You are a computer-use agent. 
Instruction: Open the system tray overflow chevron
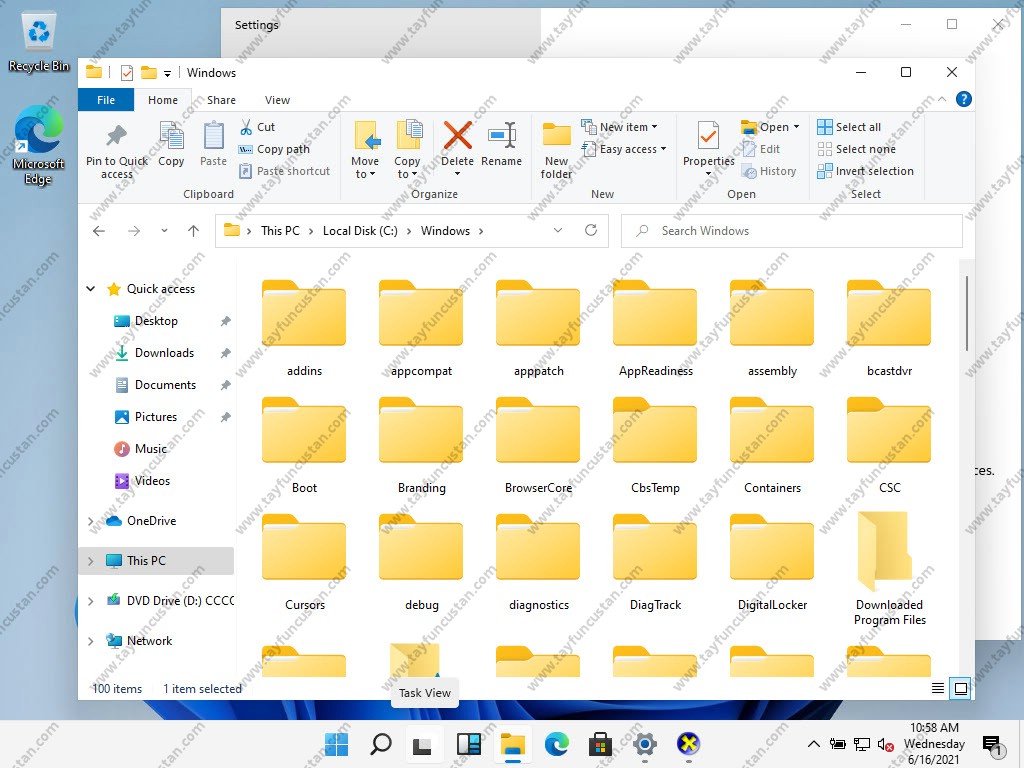pyautogui.click(x=814, y=744)
